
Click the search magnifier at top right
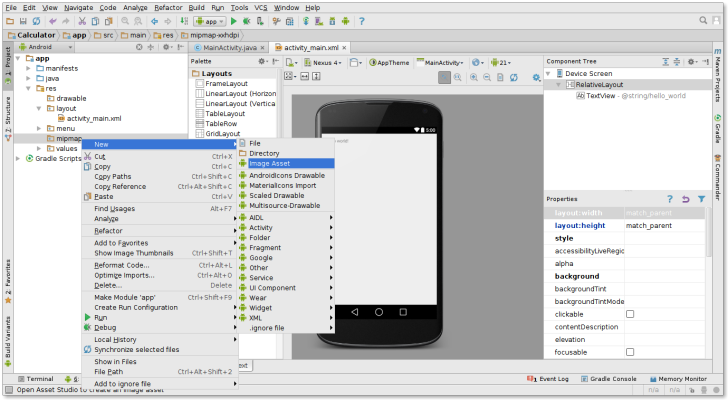[x=703, y=20]
